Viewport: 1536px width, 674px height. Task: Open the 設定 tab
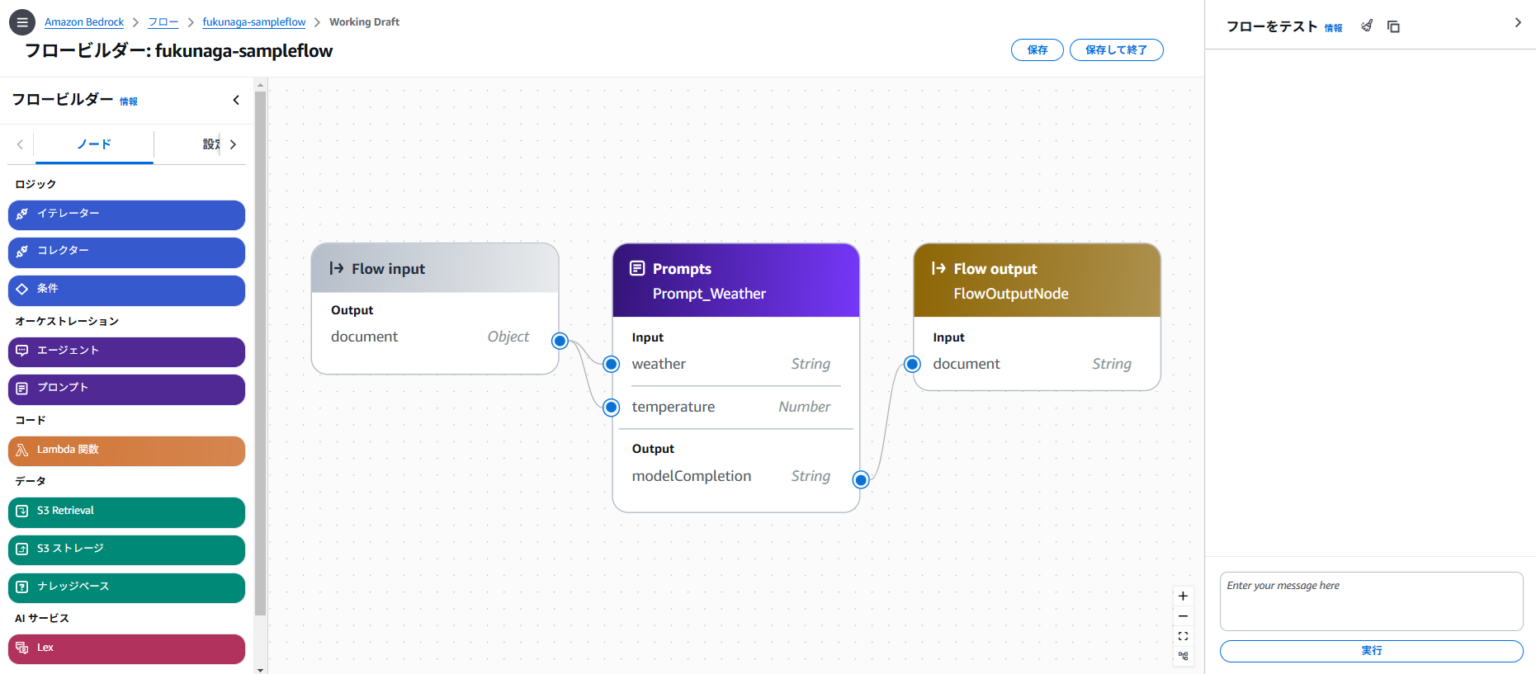coord(210,144)
